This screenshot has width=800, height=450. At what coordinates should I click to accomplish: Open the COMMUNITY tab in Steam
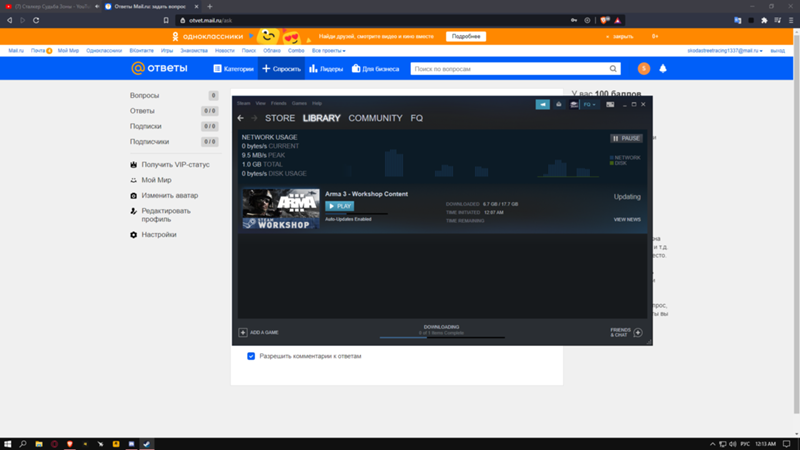(x=375, y=118)
